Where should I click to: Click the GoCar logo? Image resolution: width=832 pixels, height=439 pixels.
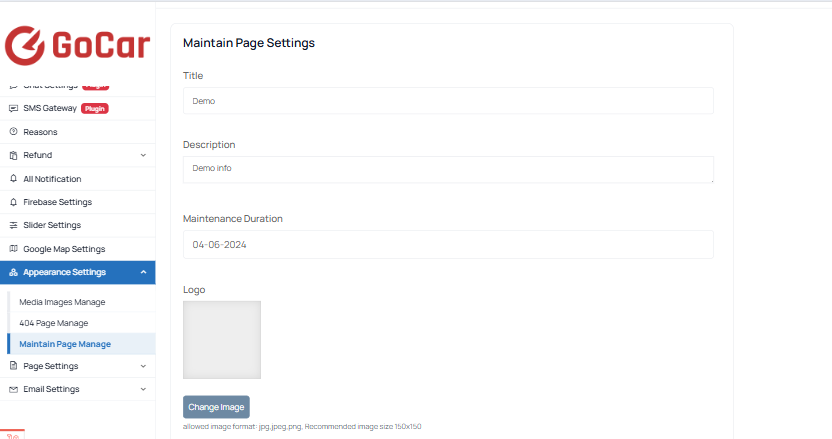coord(77,46)
